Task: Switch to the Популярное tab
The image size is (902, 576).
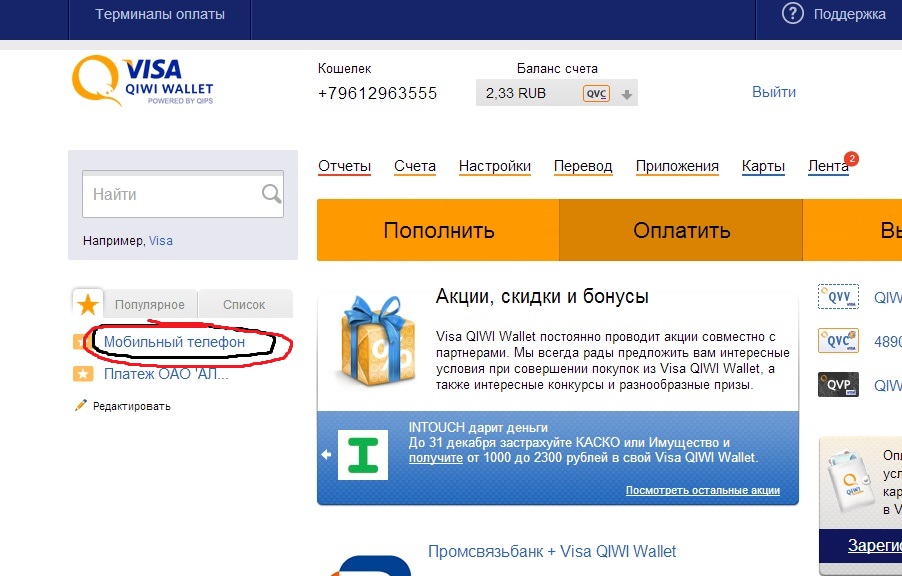Action: point(150,304)
